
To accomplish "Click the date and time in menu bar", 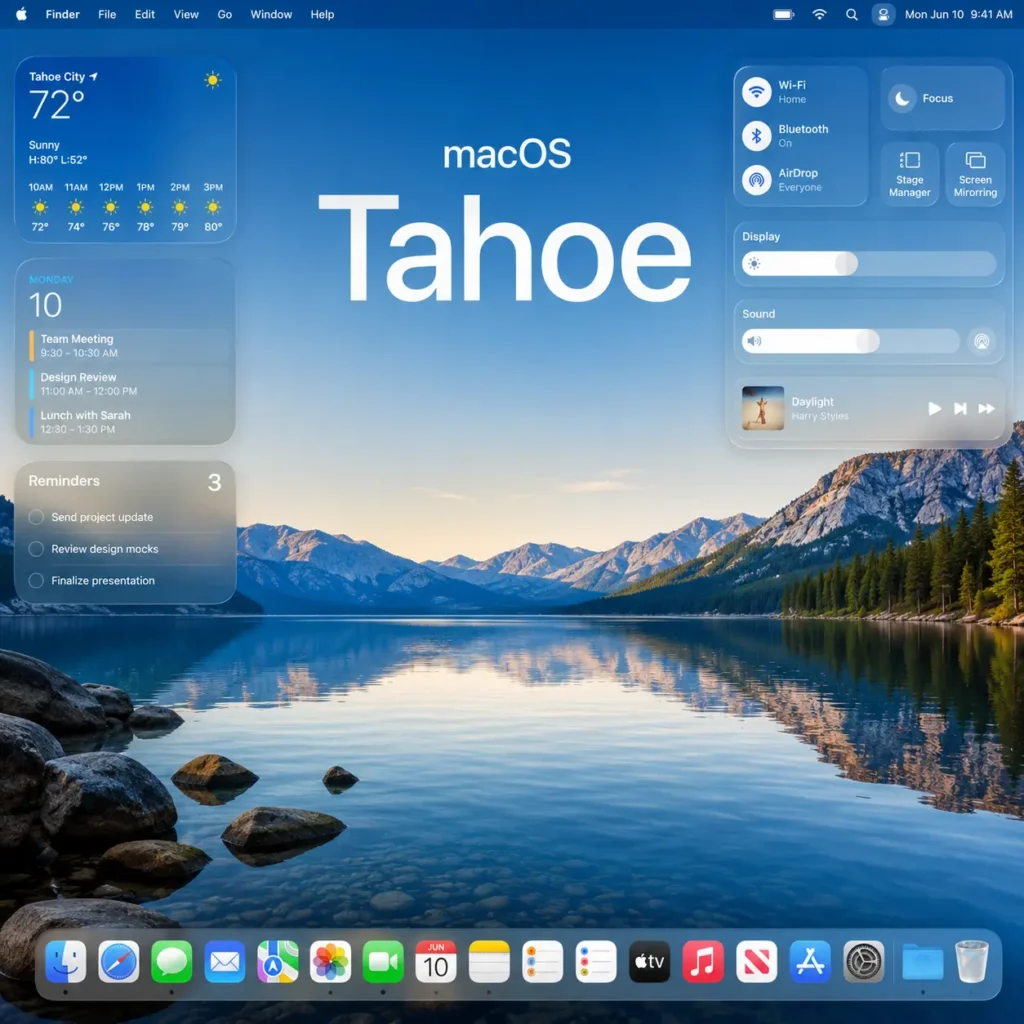I will pyautogui.click(x=958, y=14).
